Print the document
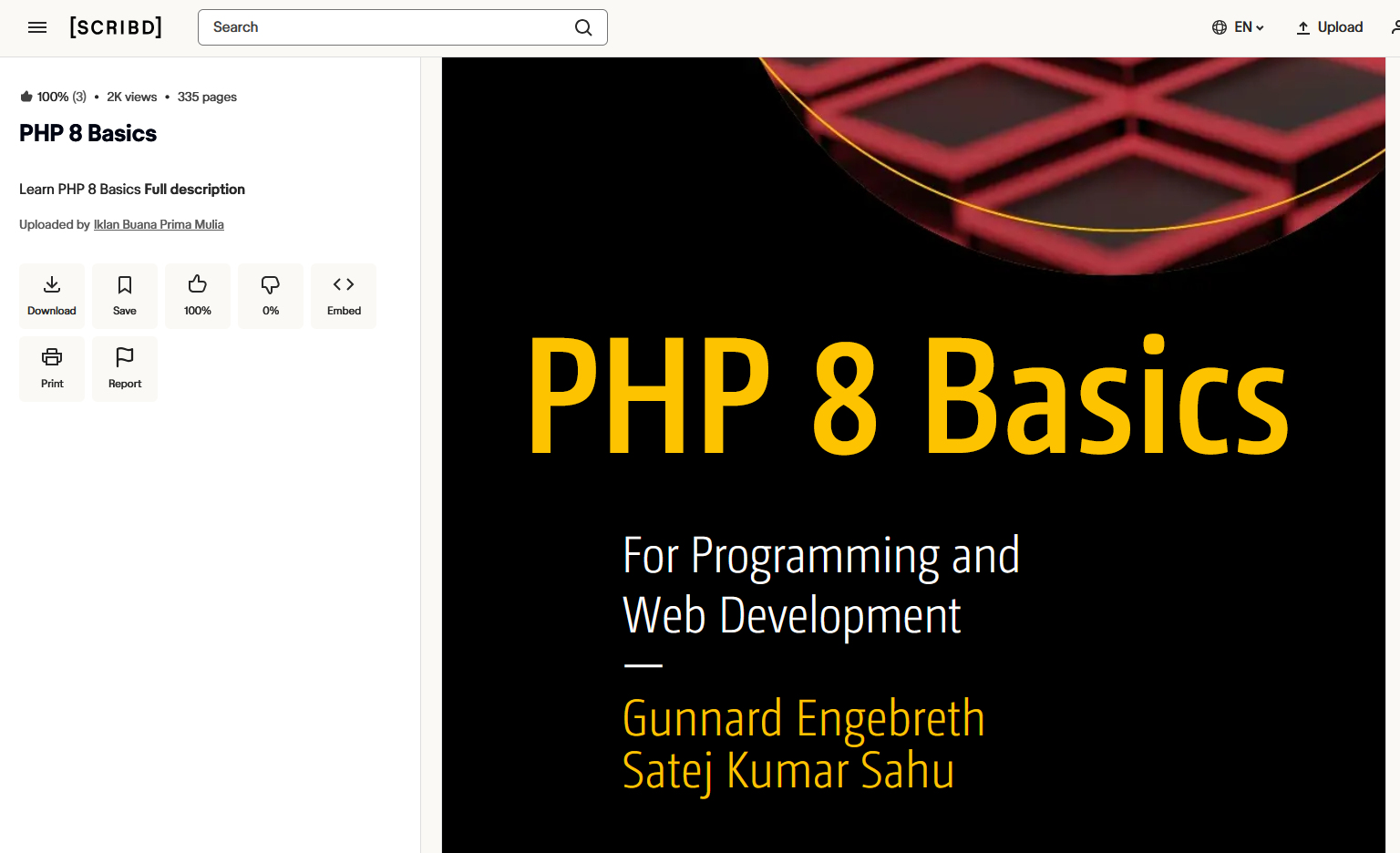 coord(52,369)
